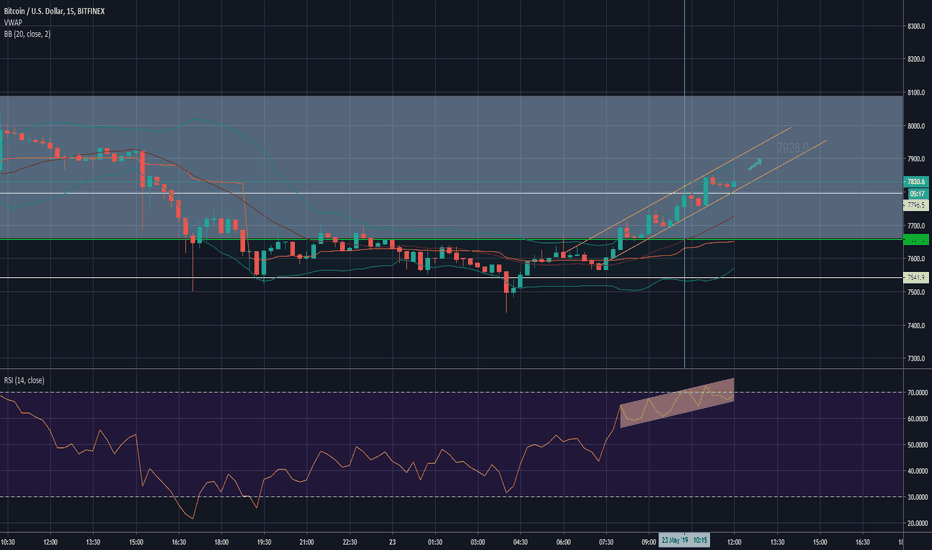Click the 7600.0 price scale value
The height and width of the screenshot is (550, 932).
(917, 259)
